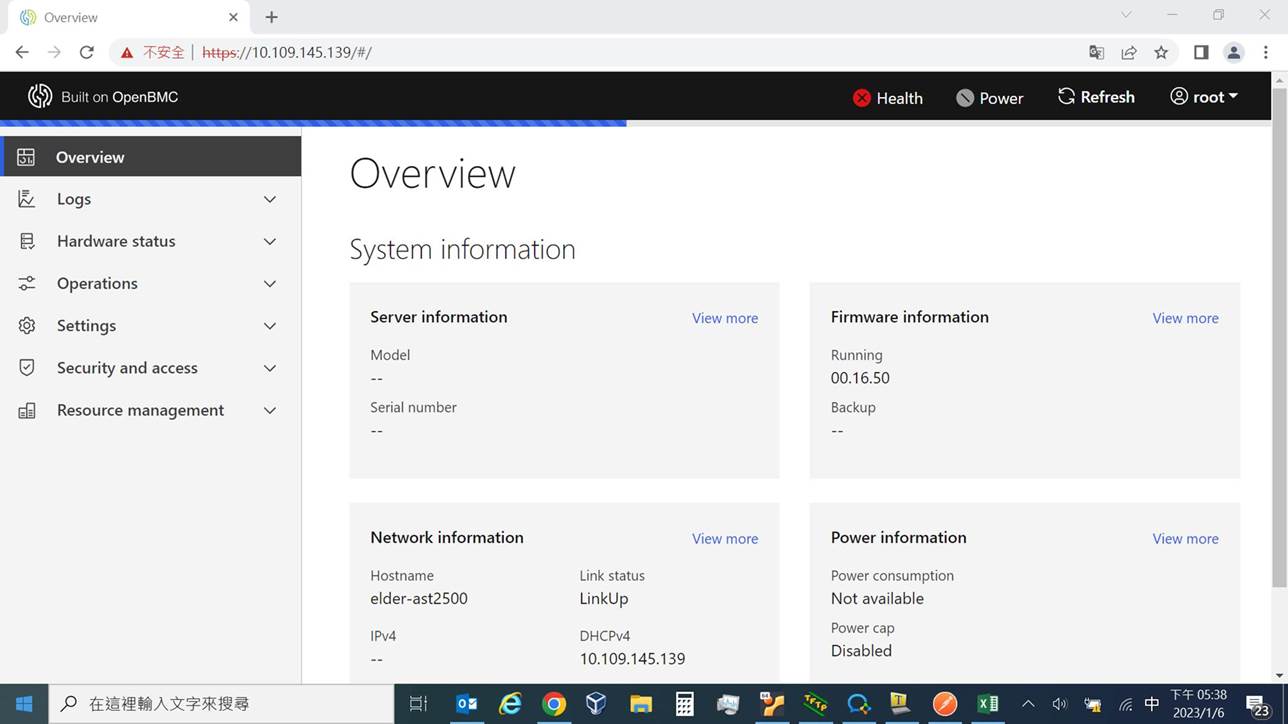Click the Settings gear icon in sidebar

(x=27, y=326)
